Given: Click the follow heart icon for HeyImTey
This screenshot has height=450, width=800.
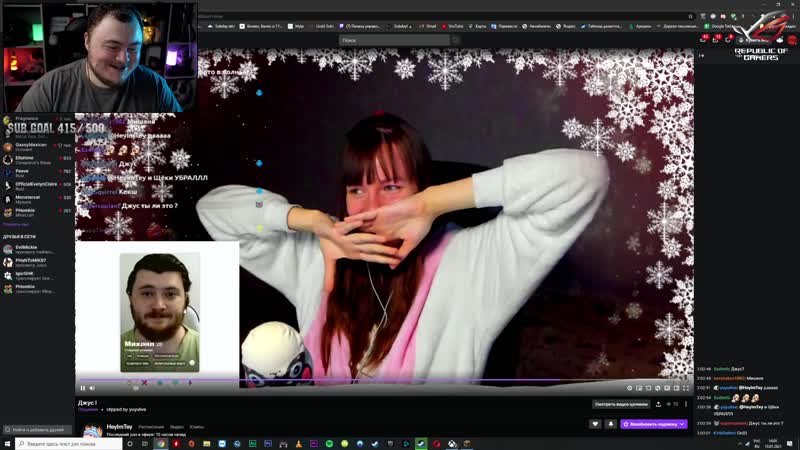Looking at the screenshot, I should point(596,424).
